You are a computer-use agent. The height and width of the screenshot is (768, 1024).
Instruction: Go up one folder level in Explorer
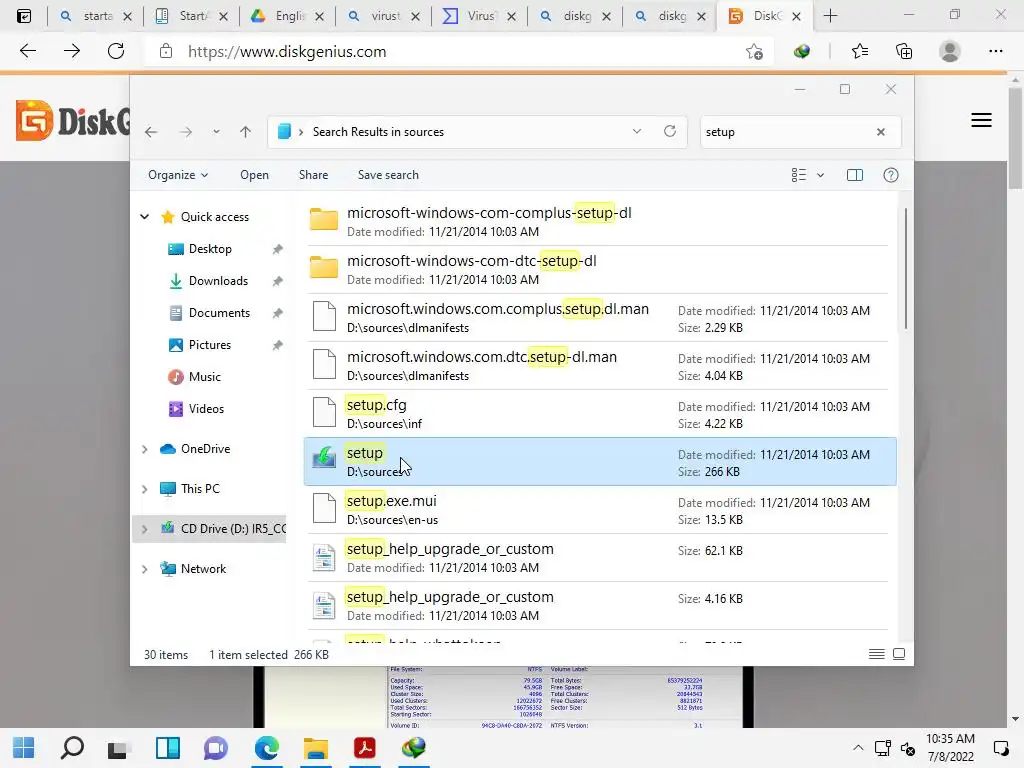[246, 132]
